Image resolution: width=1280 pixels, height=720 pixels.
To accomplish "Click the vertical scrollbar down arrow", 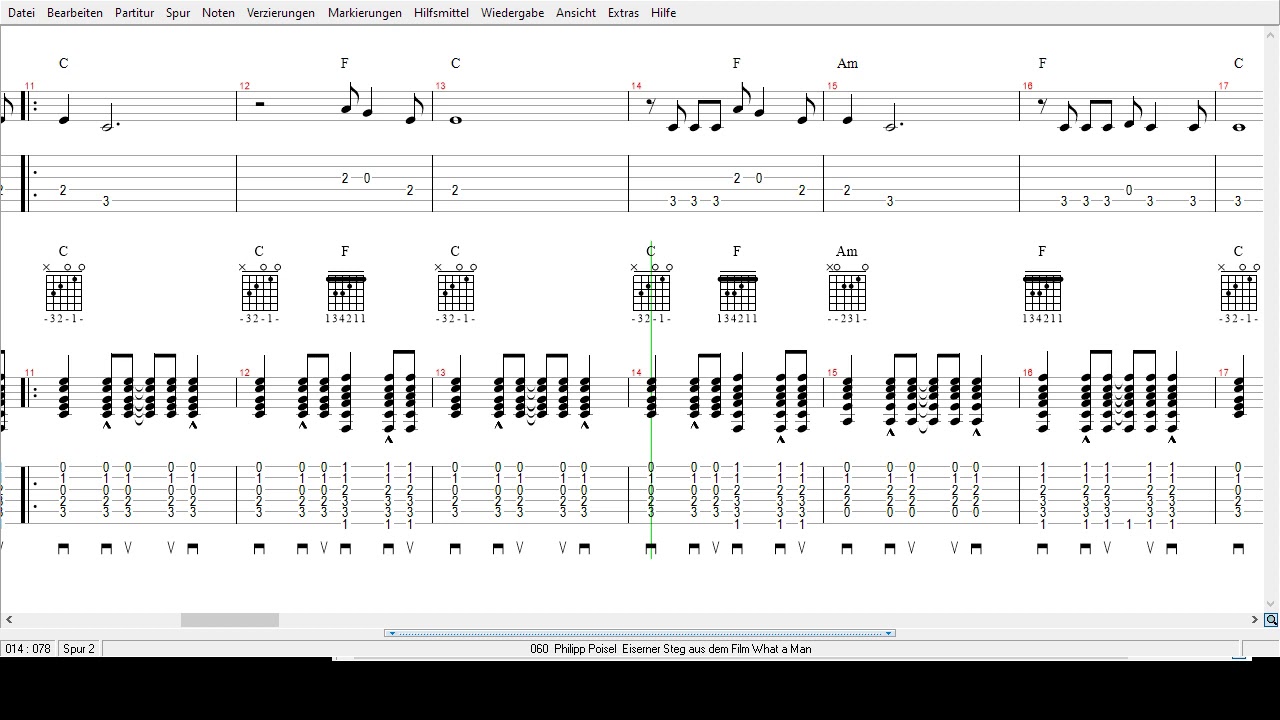I will [x=1271, y=604].
